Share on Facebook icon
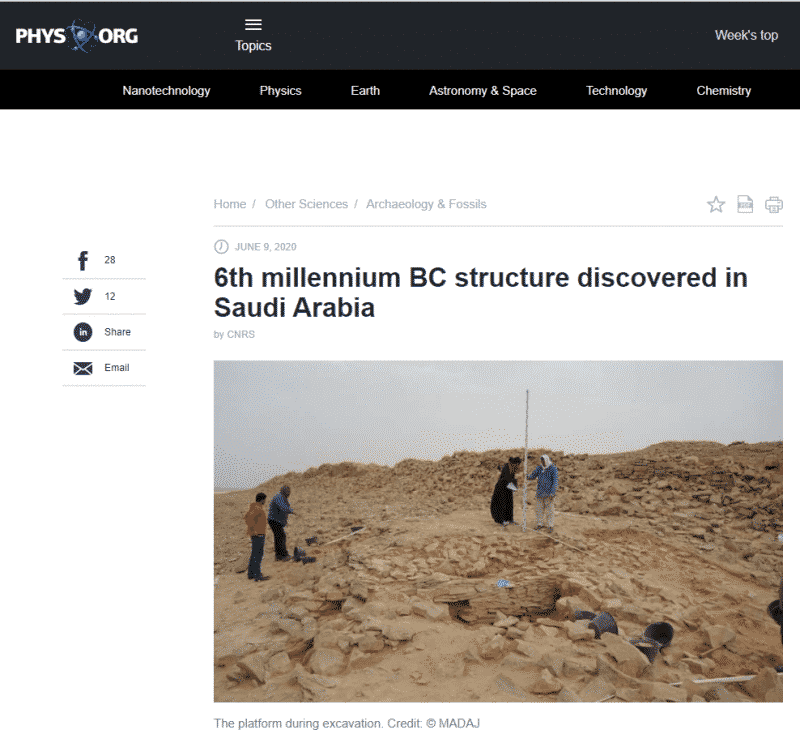Screen dimensions: 800x730 click(83, 260)
